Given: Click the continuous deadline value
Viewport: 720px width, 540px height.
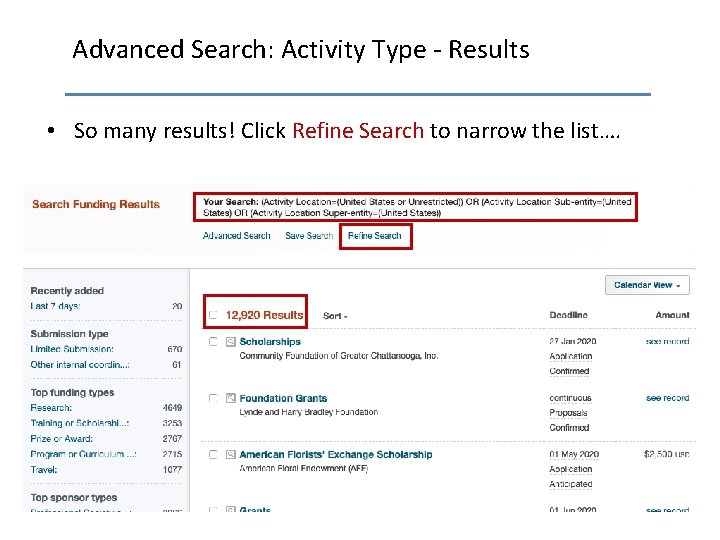Looking at the screenshot, I should click(x=570, y=398).
